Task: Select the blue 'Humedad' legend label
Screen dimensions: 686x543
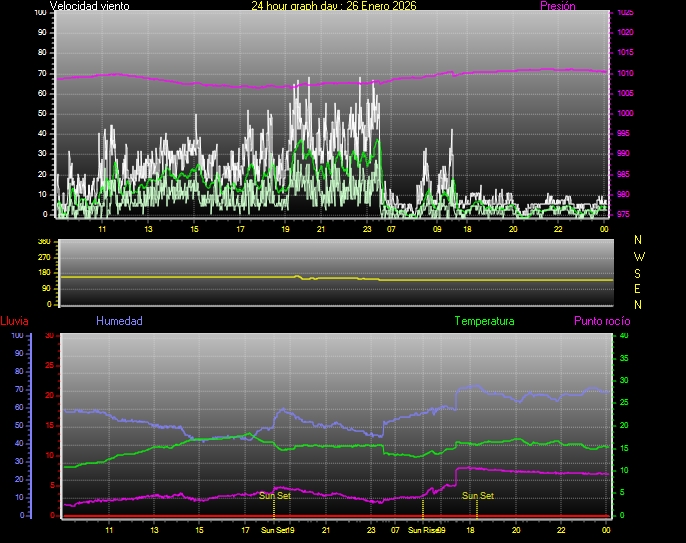Action: [x=119, y=322]
